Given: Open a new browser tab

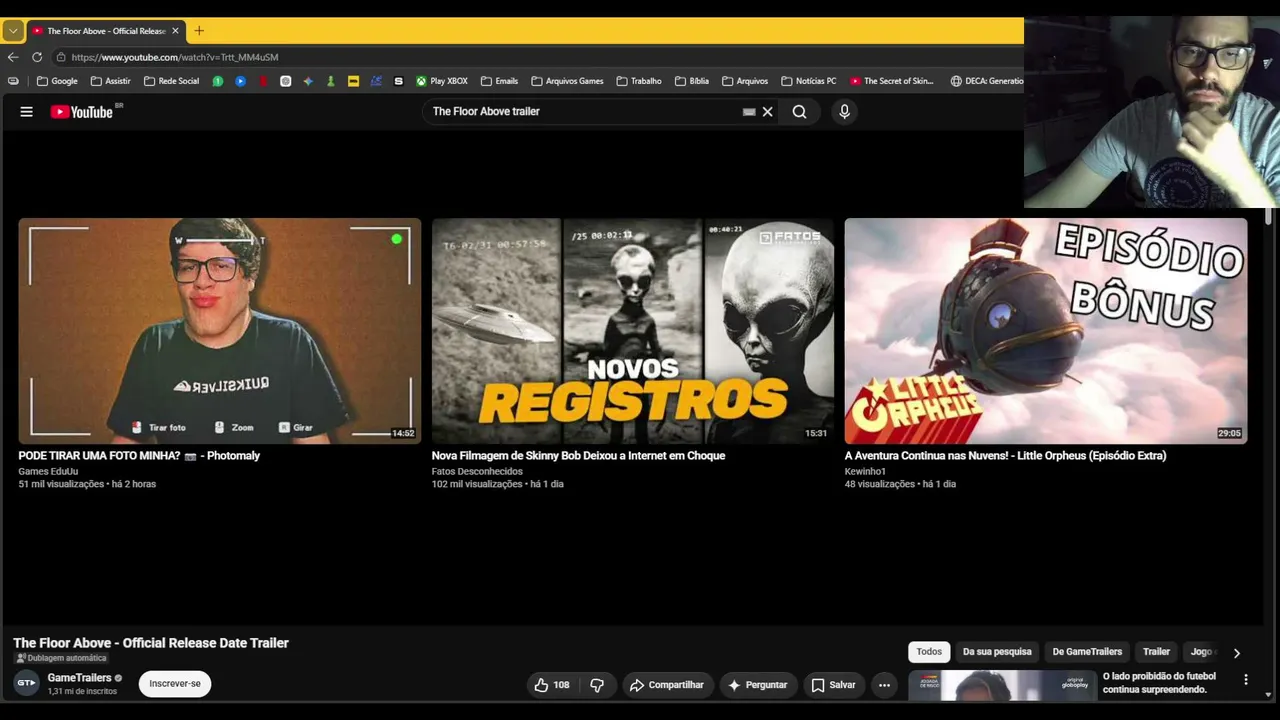Looking at the screenshot, I should click(199, 31).
